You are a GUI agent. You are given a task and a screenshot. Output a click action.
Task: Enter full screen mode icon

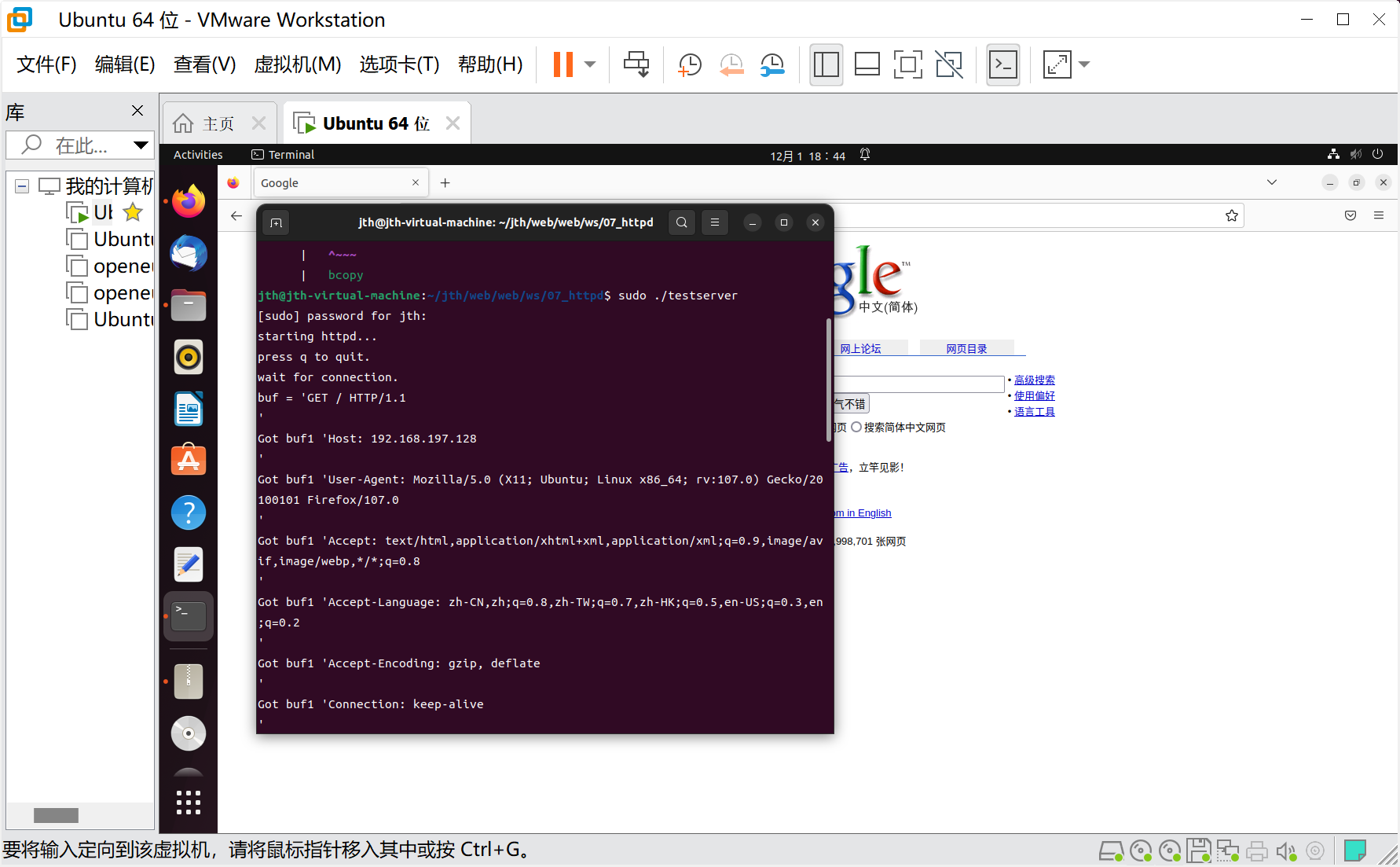(x=908, y=64)
